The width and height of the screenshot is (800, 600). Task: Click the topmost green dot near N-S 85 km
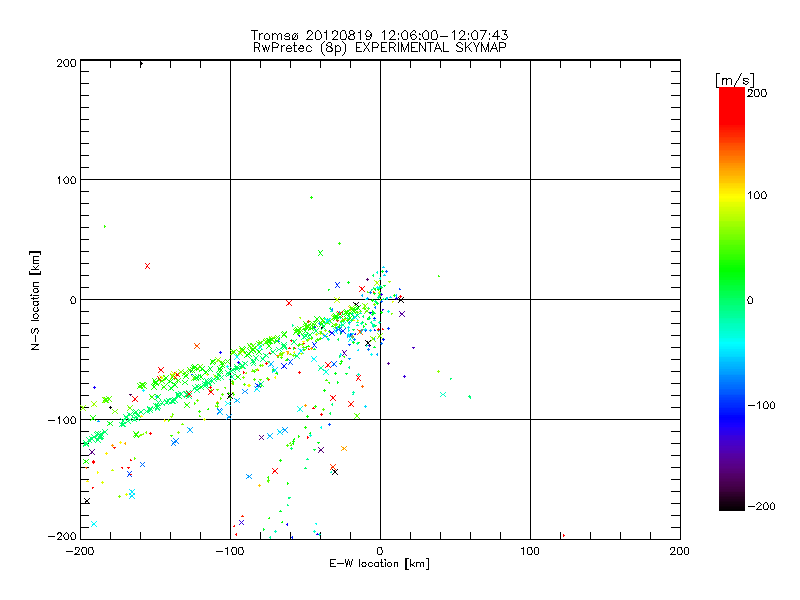311,197
